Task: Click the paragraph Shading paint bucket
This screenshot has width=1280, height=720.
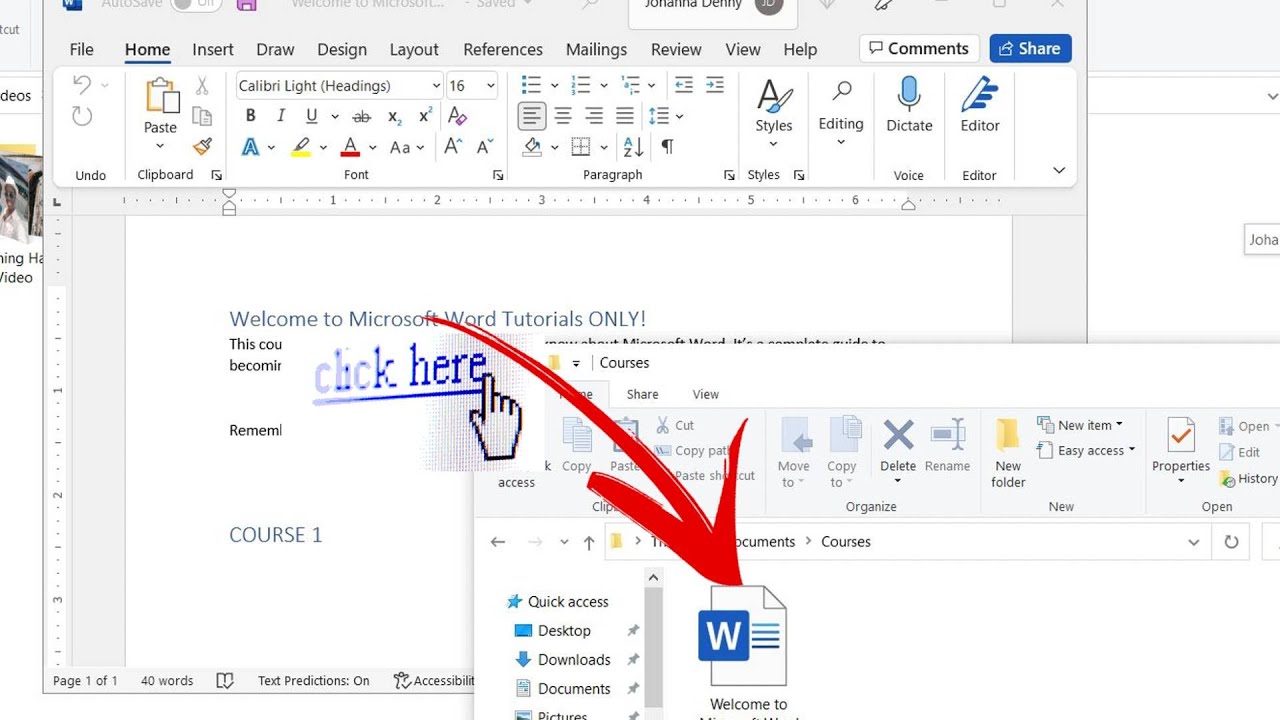Action: [x=532, y=147]
